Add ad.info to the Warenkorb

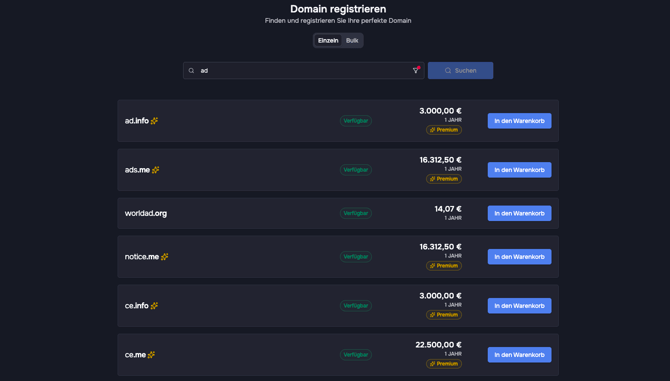tap(520, 121)
